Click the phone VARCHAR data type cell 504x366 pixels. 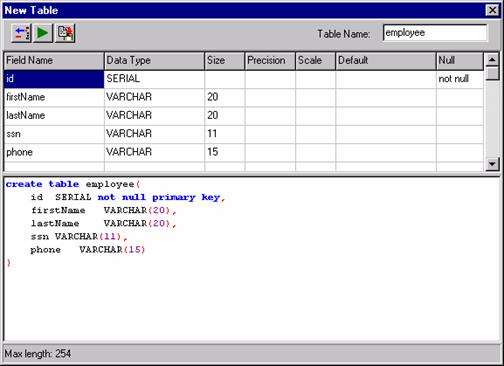[x=154, y=152]
